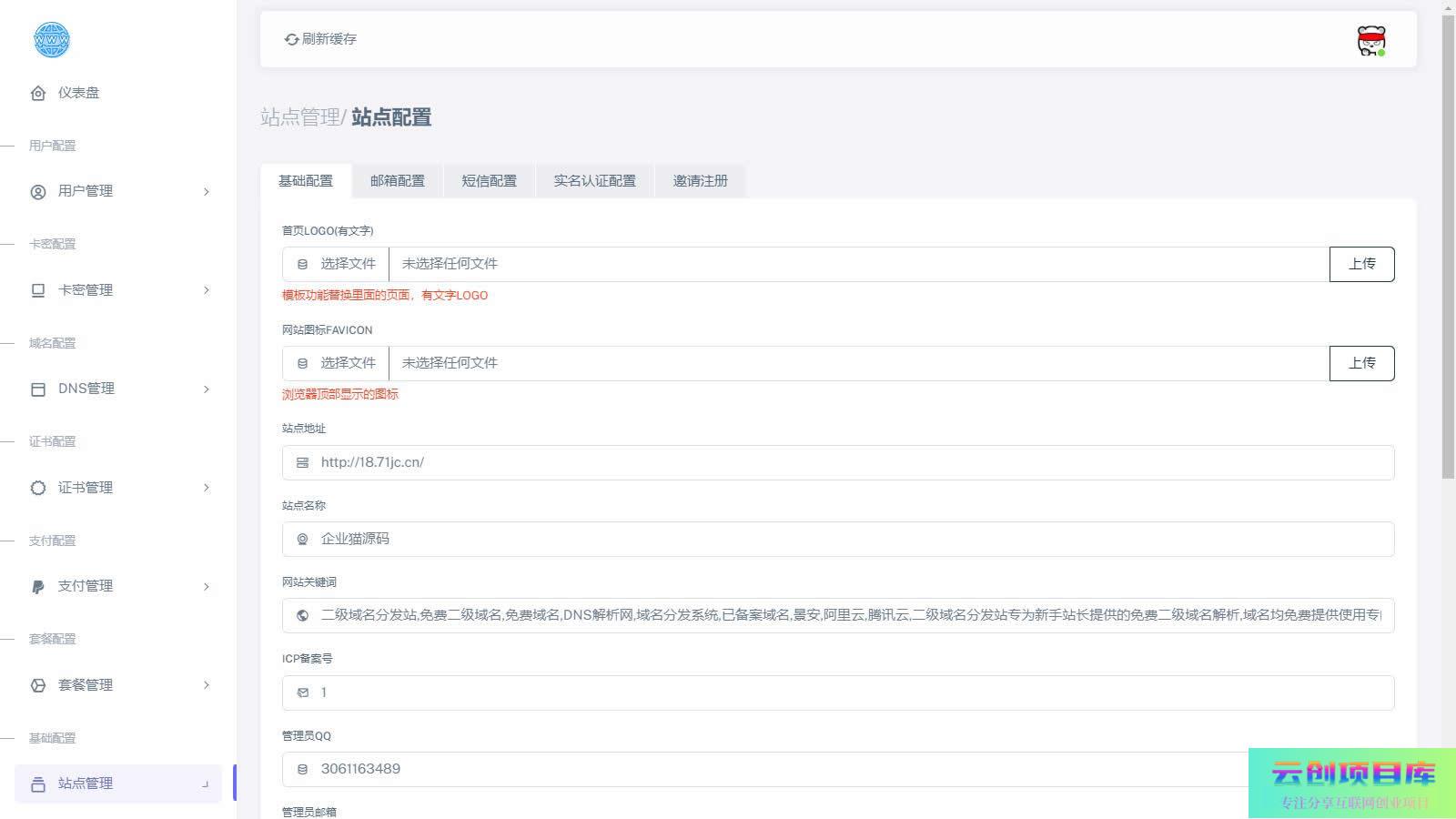Click the 套餐管理 package icon
Viewport: 1456px width, 819px height.
pos(38,685)
